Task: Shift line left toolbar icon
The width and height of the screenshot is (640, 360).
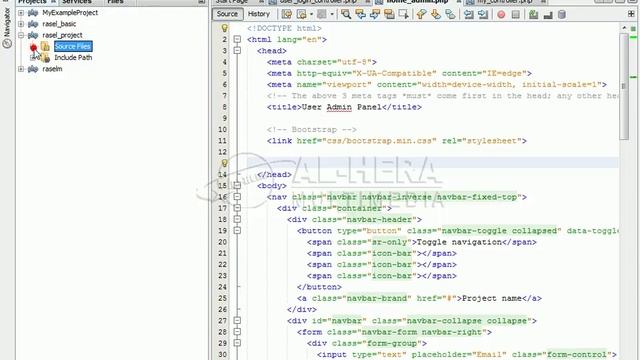Action: tap(468, 15)
